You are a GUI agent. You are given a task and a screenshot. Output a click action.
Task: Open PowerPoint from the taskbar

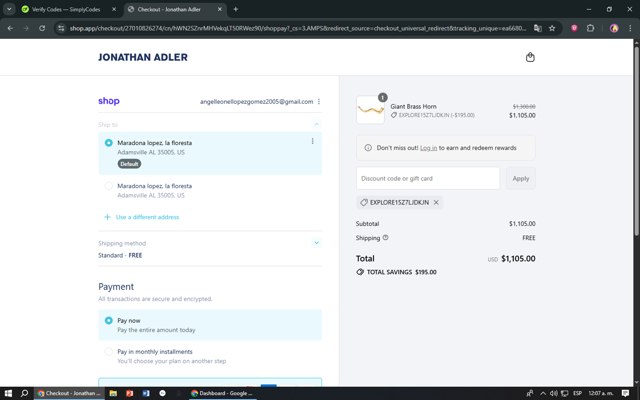[129, 393]
